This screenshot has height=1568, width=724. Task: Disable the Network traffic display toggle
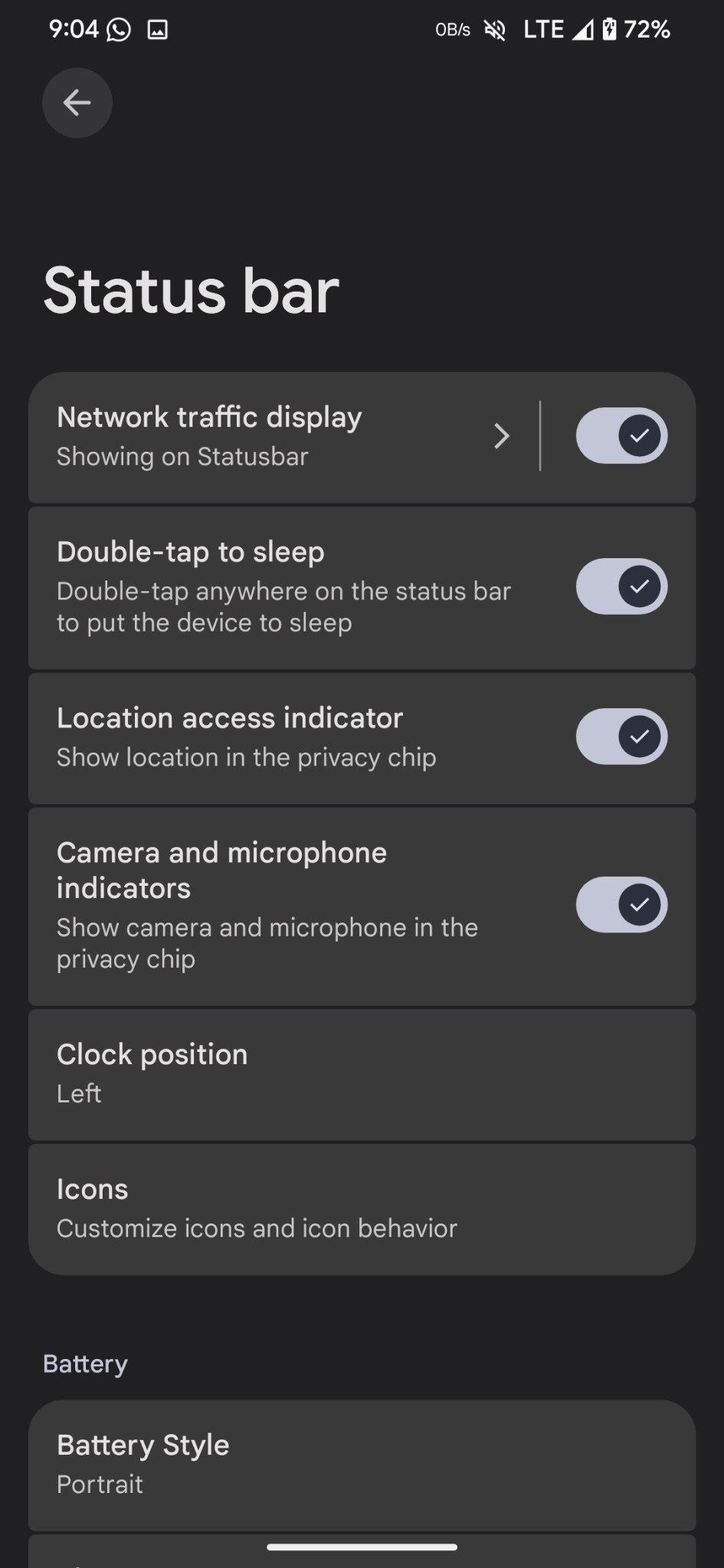[621, 436]
